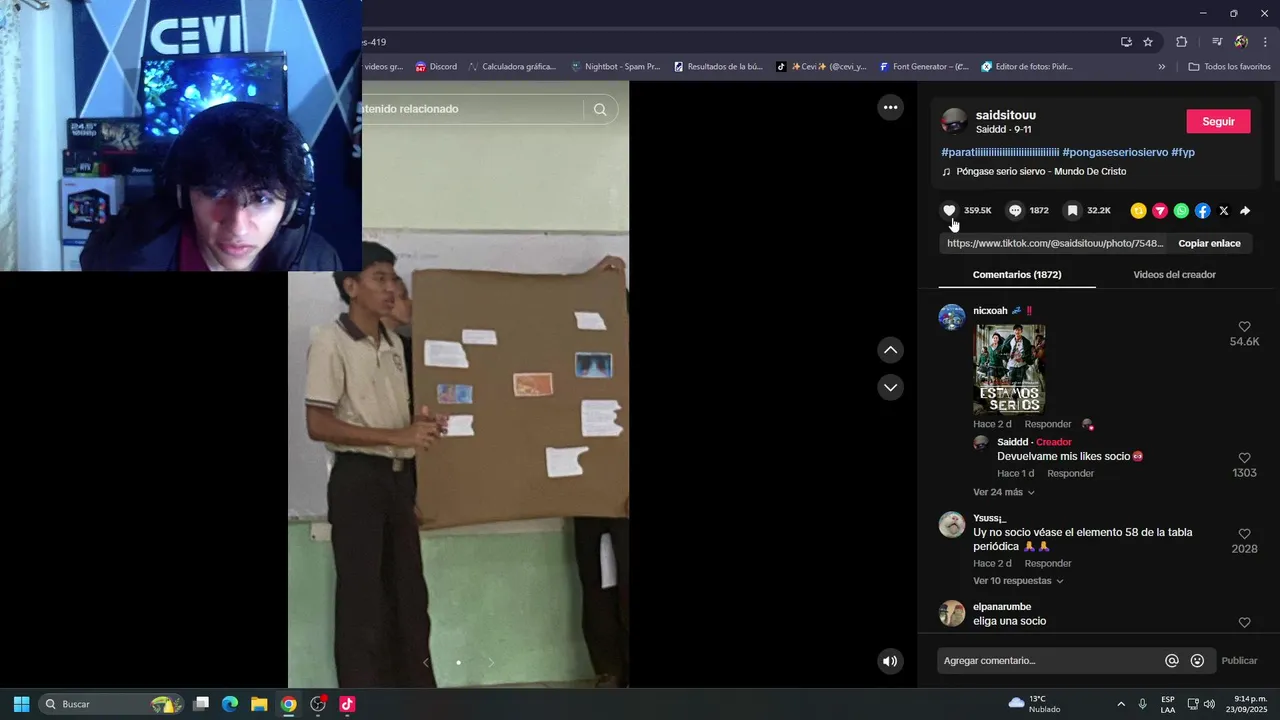Open TikTok app in taskbar

point(347,704)
